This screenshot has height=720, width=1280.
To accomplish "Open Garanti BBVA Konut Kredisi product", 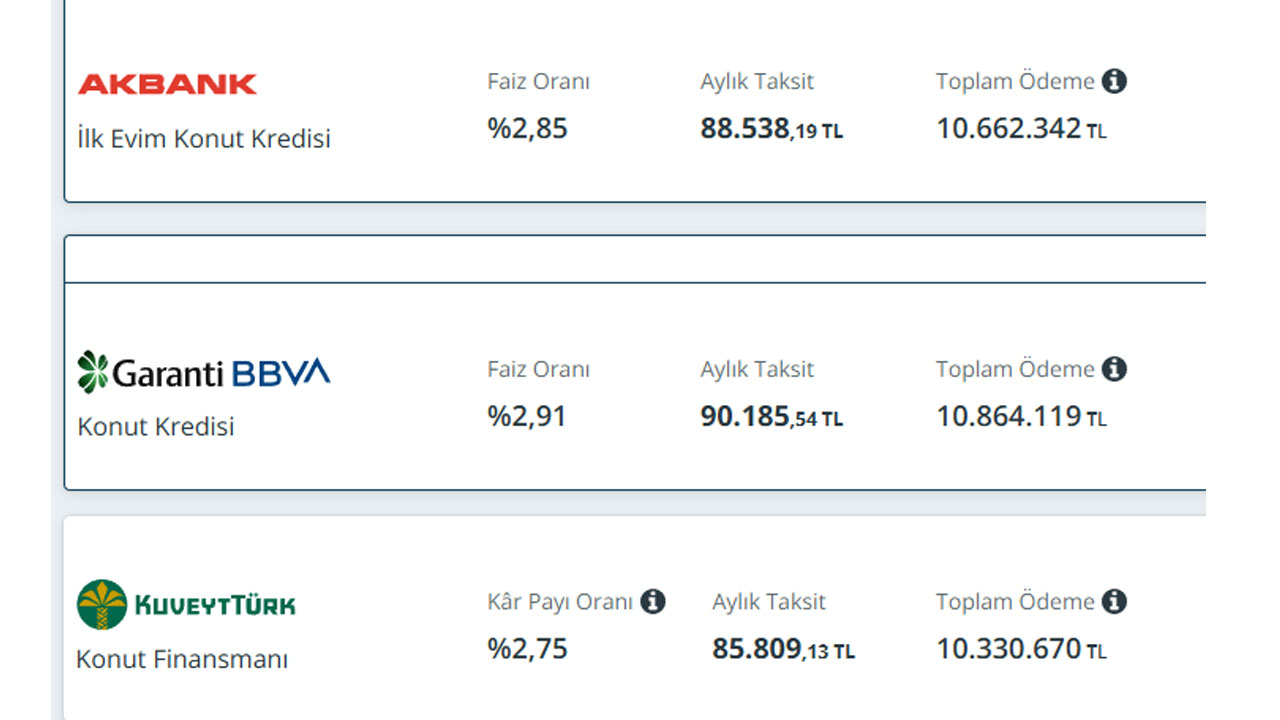I will click(x=156, y=427).
